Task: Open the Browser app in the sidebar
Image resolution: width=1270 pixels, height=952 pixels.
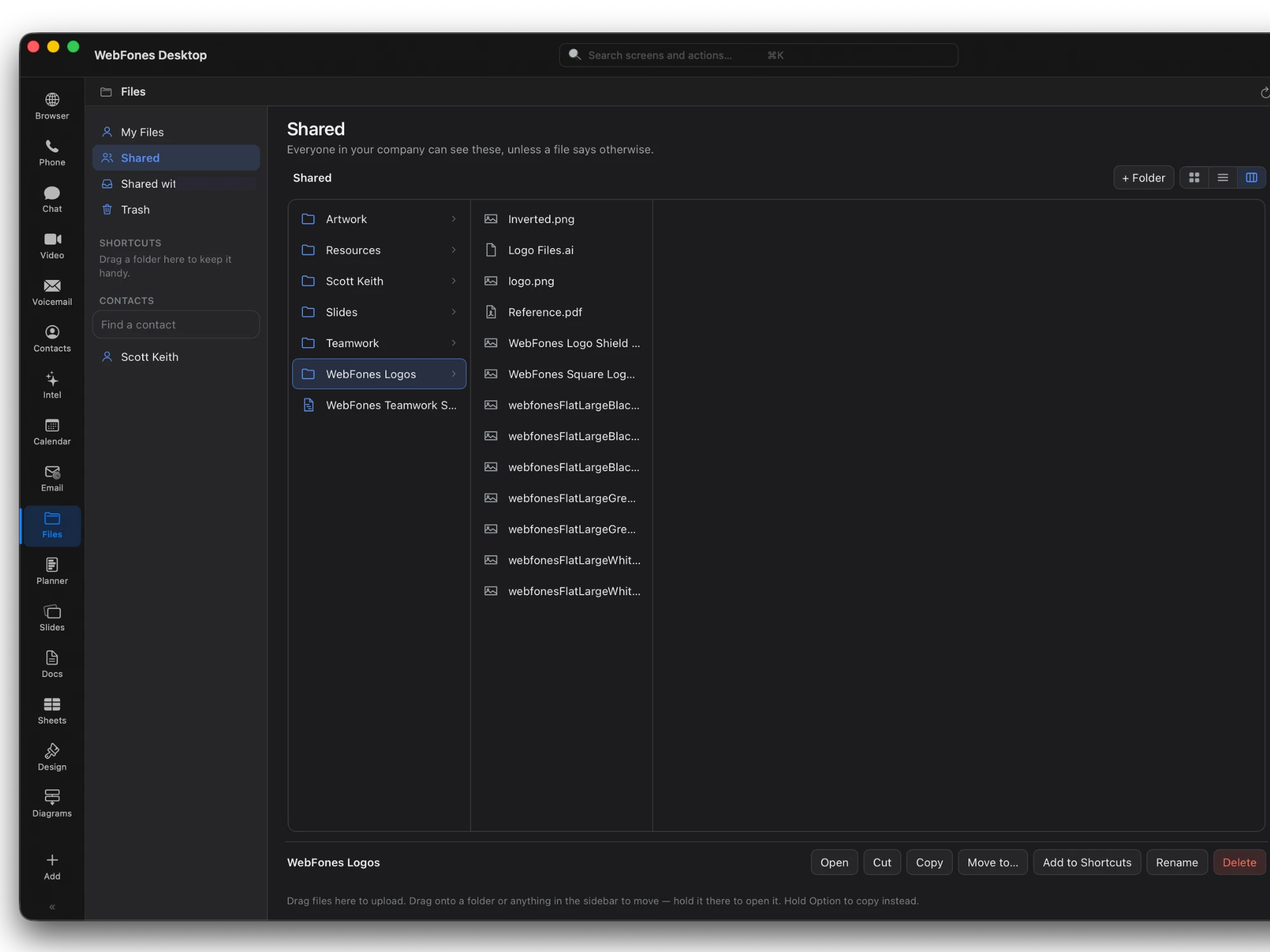Action: tap(52, 106)
